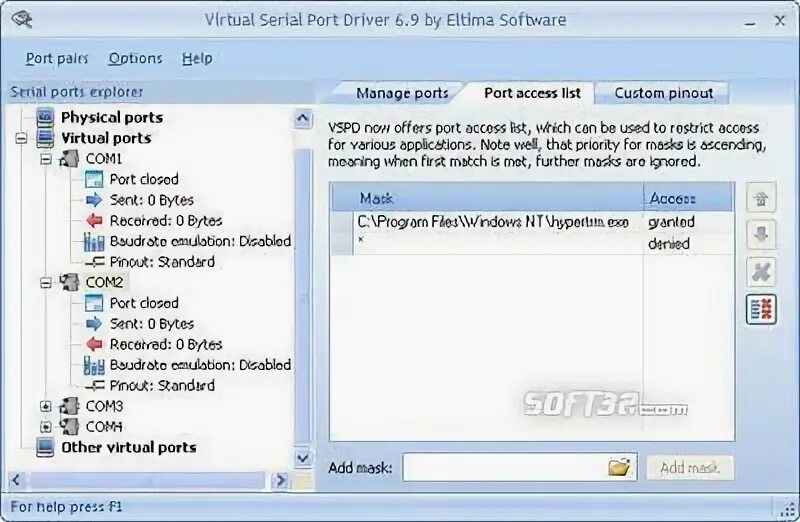Select the Port access list tab

click(x=532, y=93)
